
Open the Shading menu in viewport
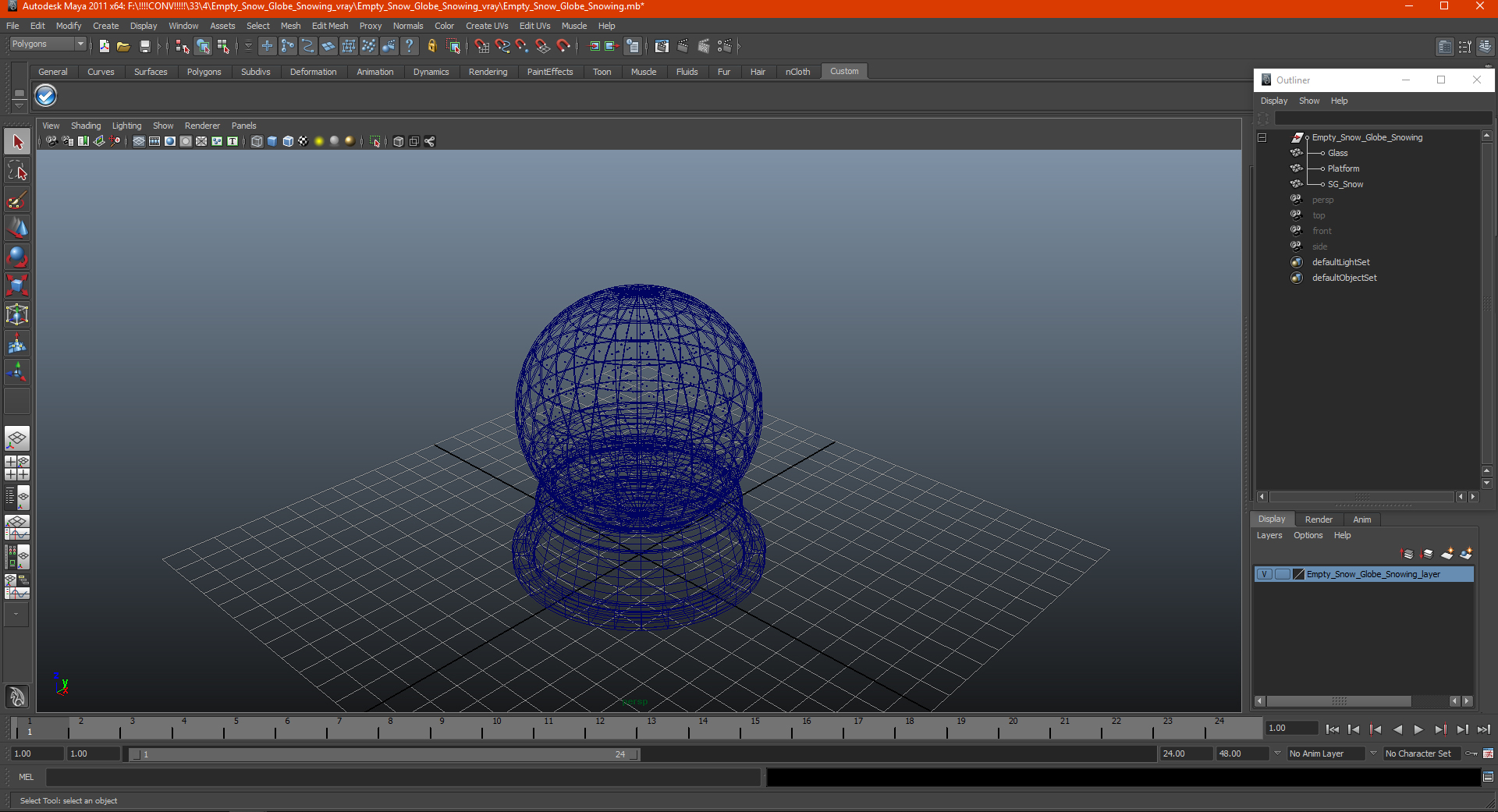pyautogui.click(x=86, y=126)
